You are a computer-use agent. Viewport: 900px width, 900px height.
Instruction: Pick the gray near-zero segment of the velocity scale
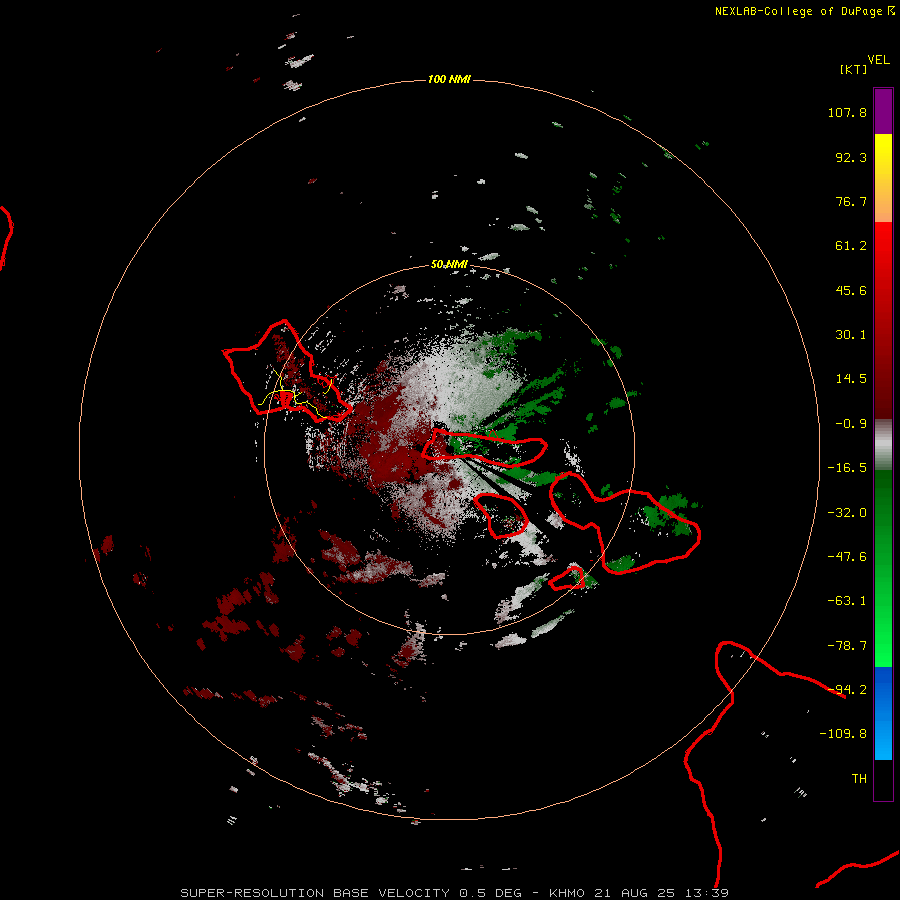(883, 445)
